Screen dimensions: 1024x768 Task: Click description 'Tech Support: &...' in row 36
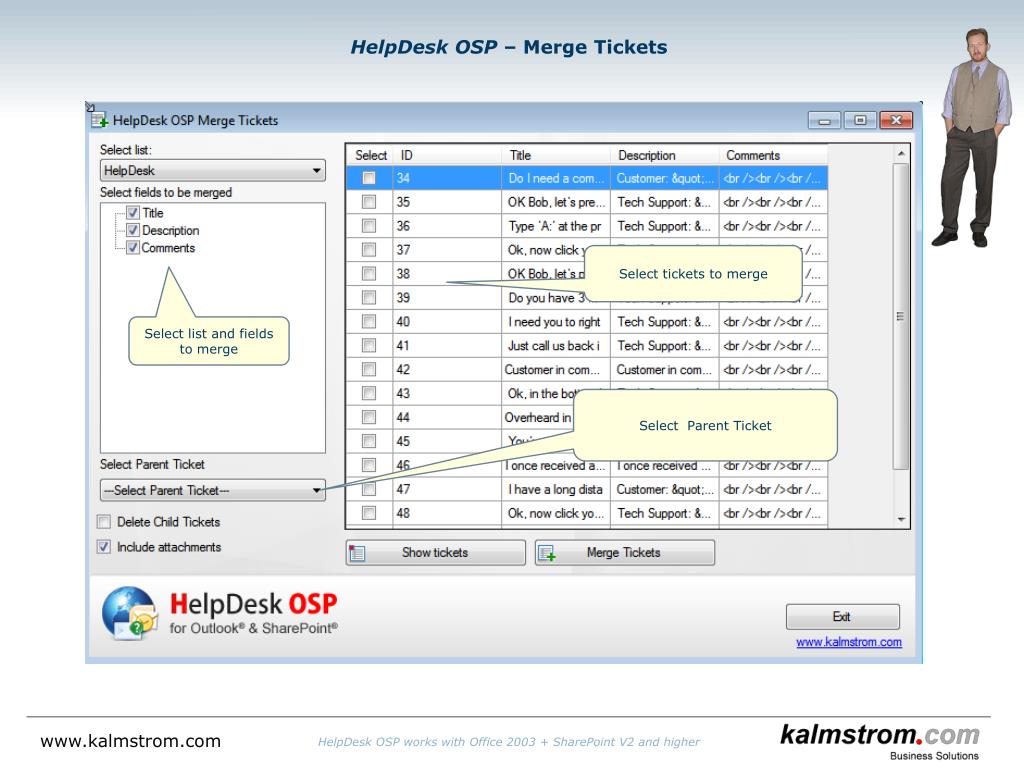(x=665, y=226)
